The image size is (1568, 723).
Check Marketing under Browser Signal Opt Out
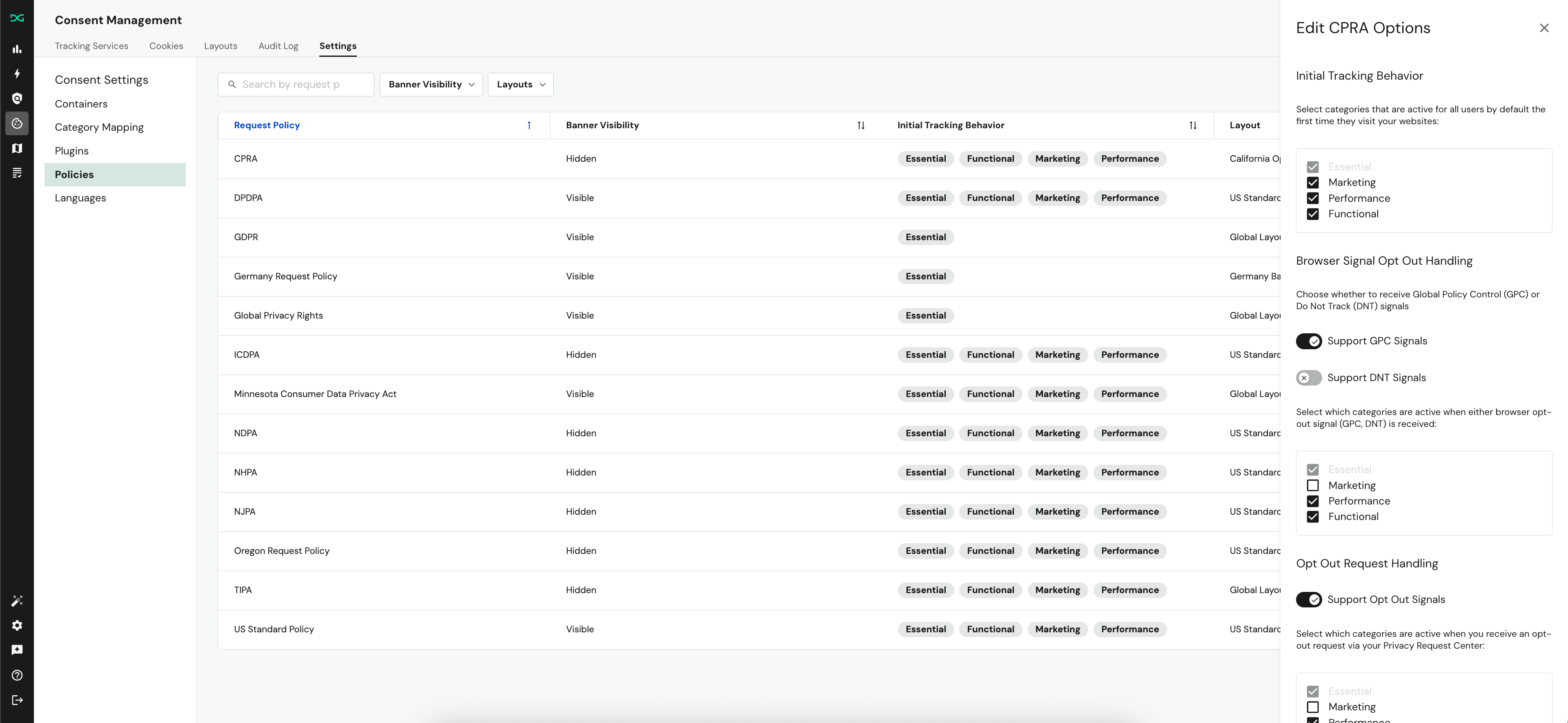pyautogui.click(x=1313, y=485)
